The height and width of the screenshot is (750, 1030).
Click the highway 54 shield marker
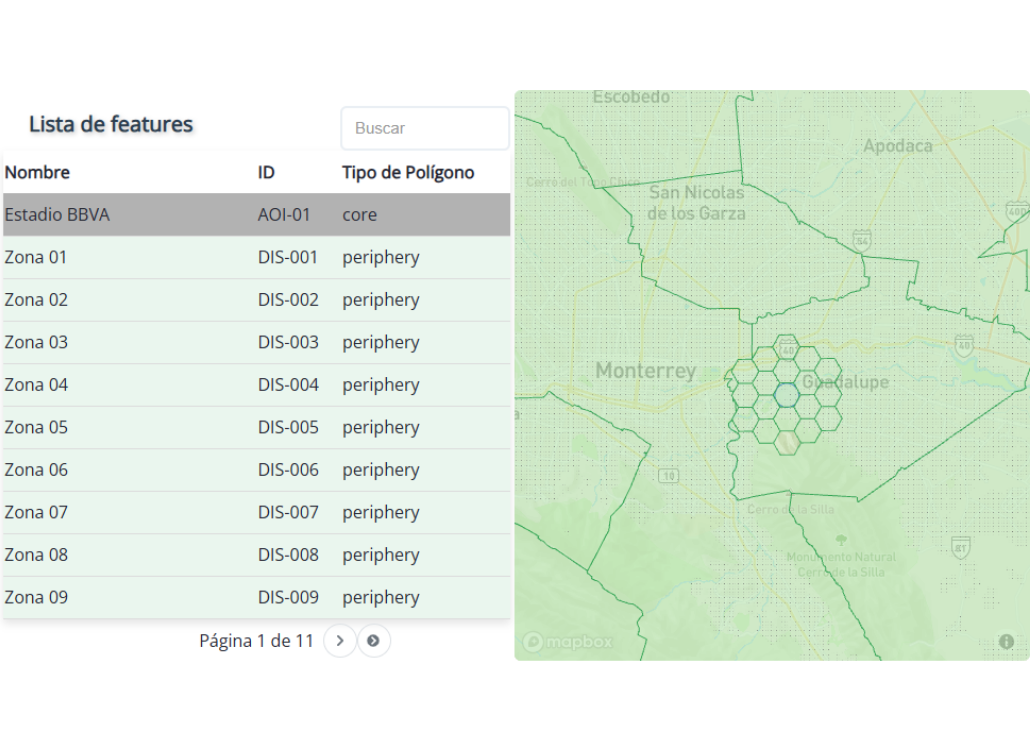862,240
